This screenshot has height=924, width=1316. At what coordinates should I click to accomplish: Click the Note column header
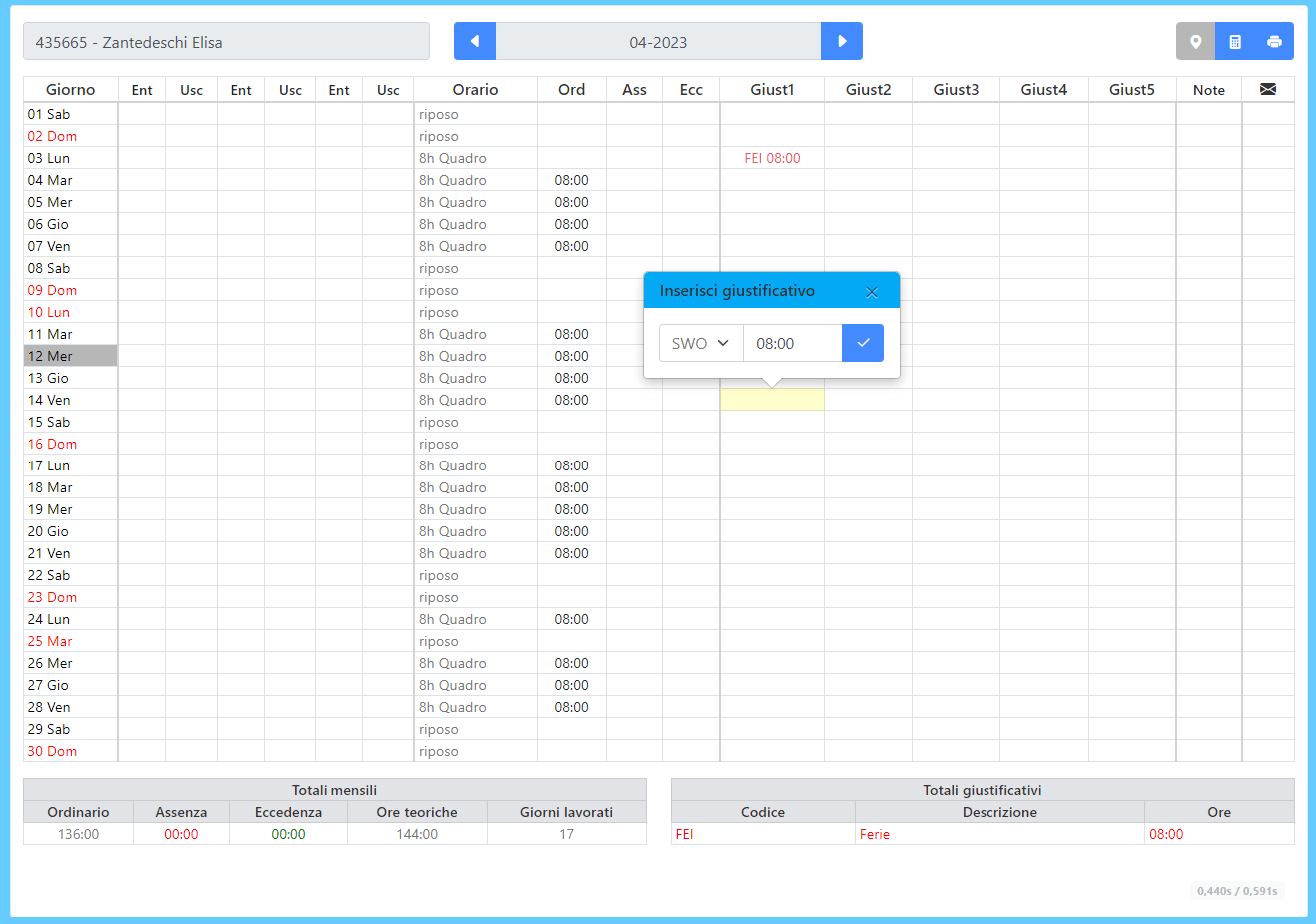click(1209, 89)
